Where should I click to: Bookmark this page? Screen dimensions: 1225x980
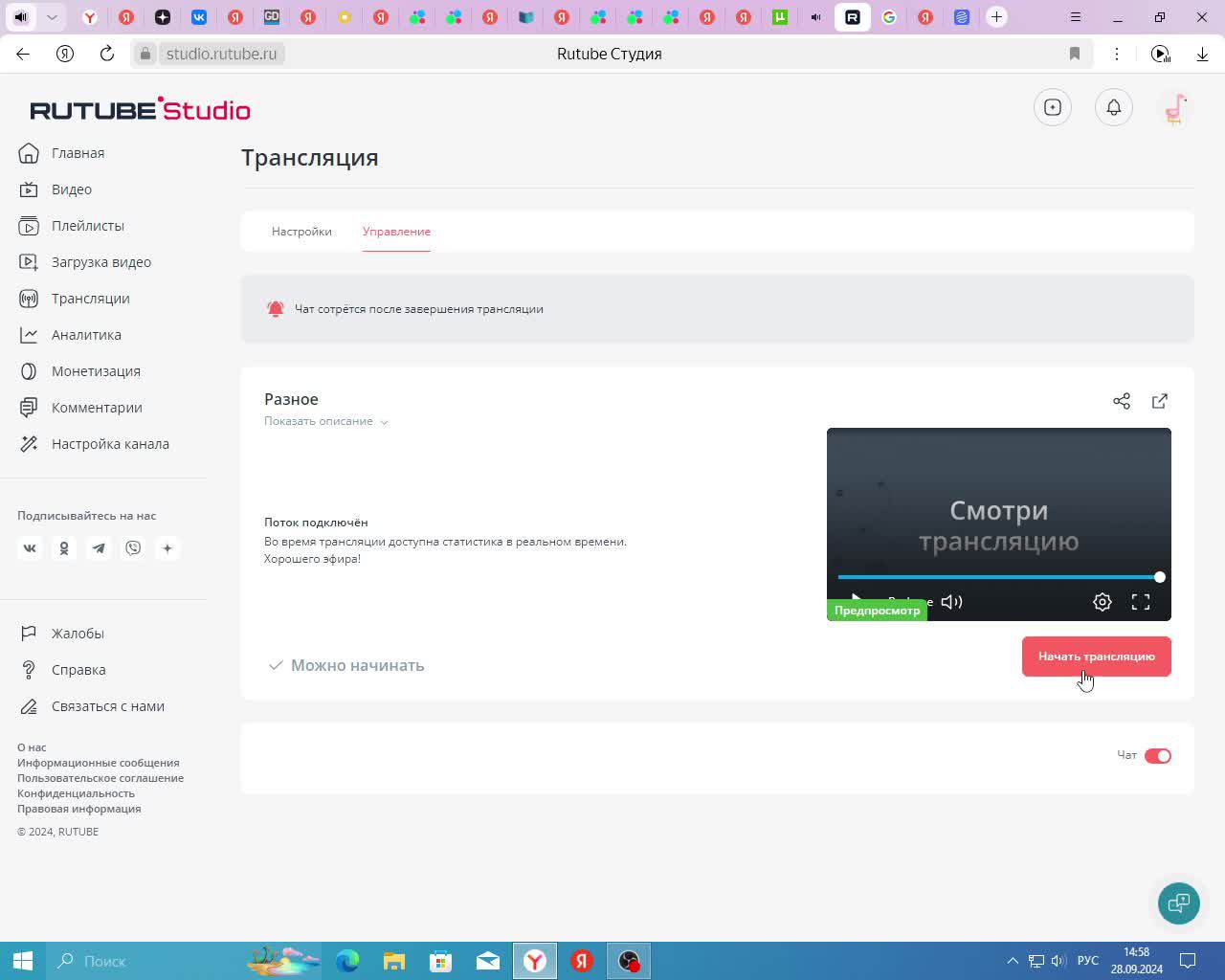(x=1075, y=54)
